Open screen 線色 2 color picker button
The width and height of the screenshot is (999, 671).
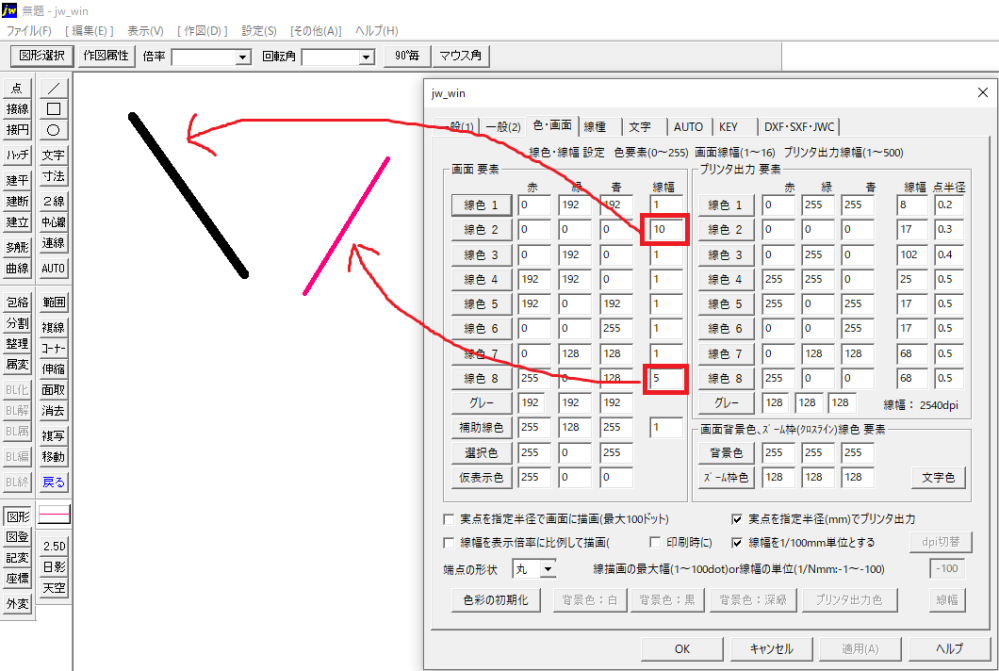[x=481, y=230]
